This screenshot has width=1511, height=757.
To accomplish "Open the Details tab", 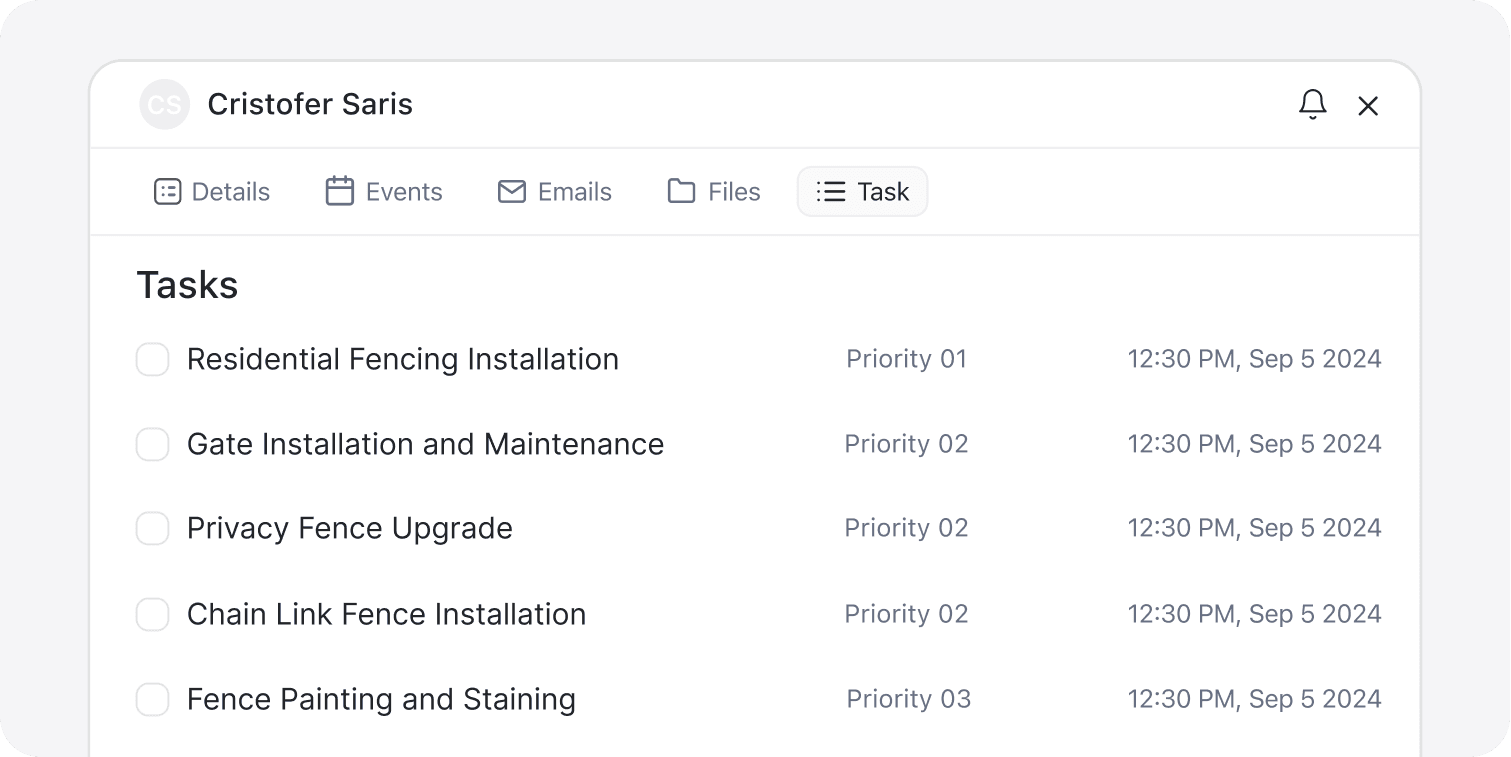I will tap(212, 192).
